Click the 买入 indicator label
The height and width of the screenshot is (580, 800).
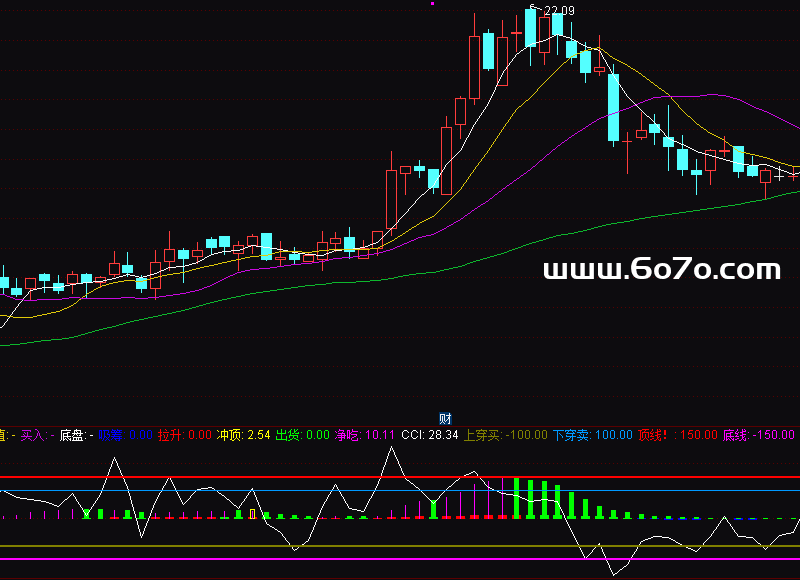tap(36, 435)
